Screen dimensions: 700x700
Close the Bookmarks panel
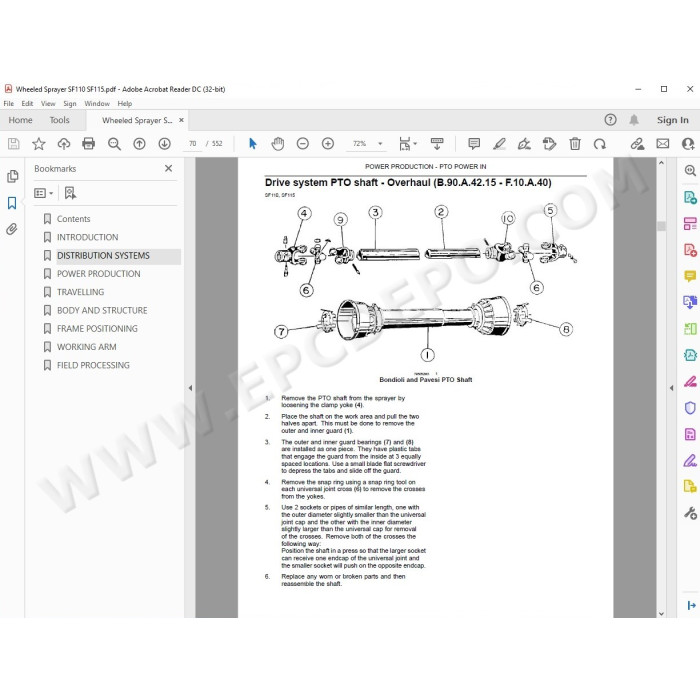point(168,168)
